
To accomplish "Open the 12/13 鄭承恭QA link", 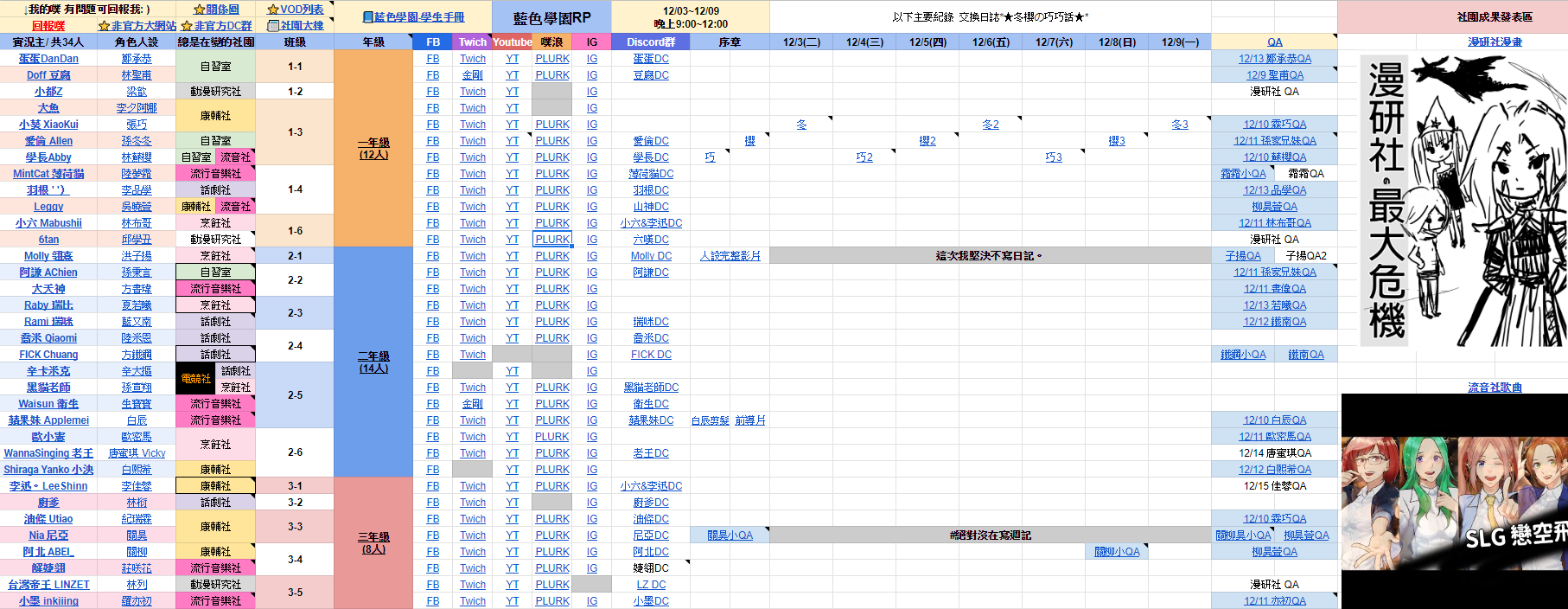I will 1274,59.
